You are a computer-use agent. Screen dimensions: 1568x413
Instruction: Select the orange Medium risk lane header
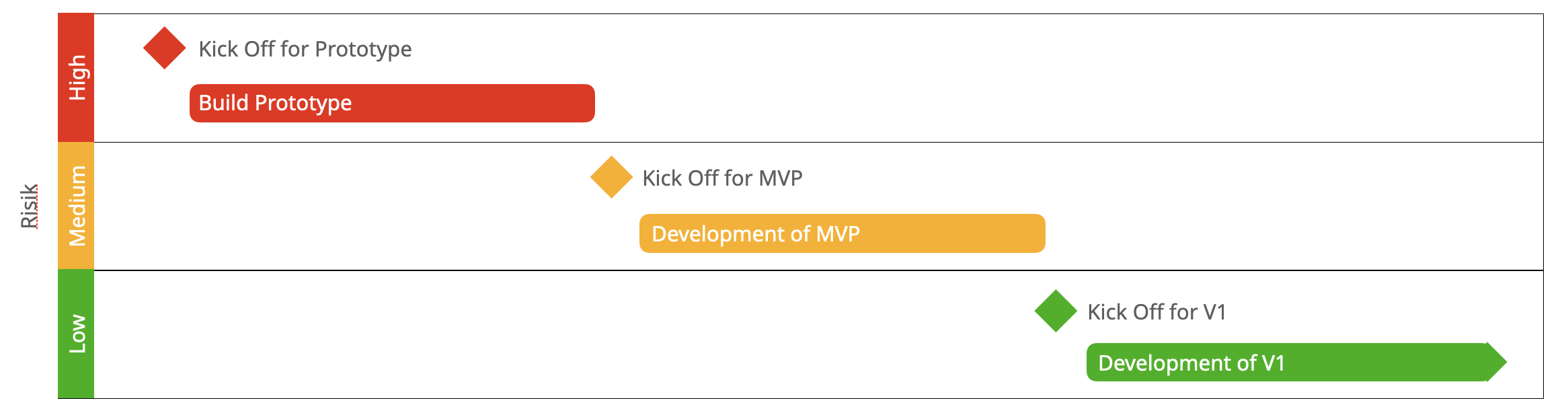(76, 206)
